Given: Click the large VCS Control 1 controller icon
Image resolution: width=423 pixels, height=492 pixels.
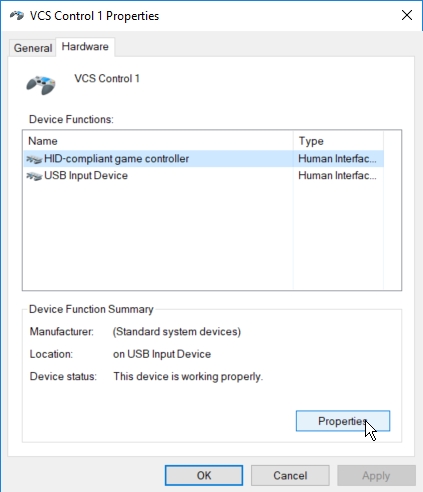Looking at the screenshot, I should pos(41,85).
